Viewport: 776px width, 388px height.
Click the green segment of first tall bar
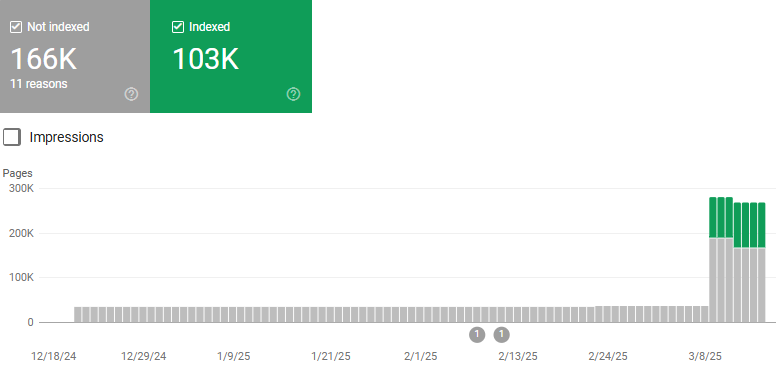(713, 218)
